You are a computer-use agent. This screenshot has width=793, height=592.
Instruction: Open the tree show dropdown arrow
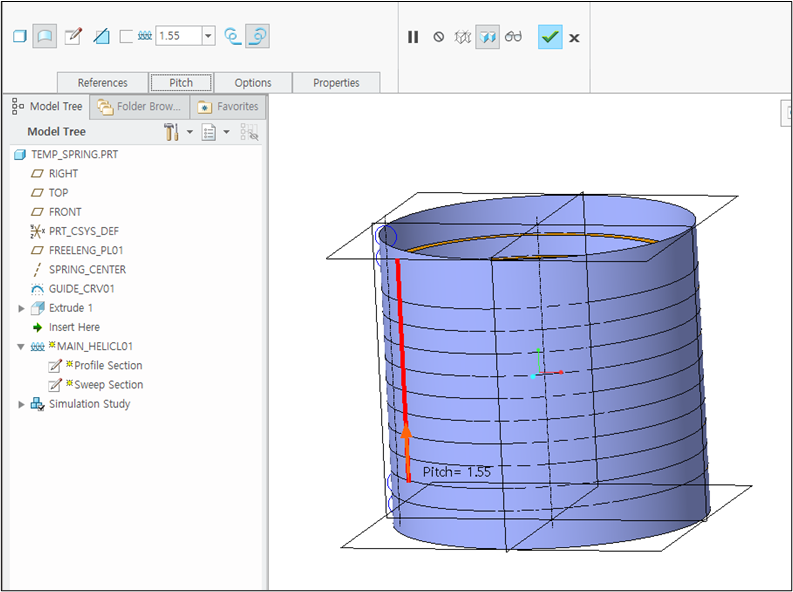tap(227, 132)
